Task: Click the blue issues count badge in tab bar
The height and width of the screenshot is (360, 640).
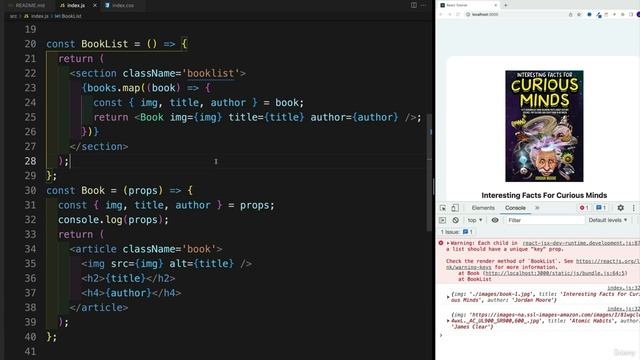Action: pos(601,208)
